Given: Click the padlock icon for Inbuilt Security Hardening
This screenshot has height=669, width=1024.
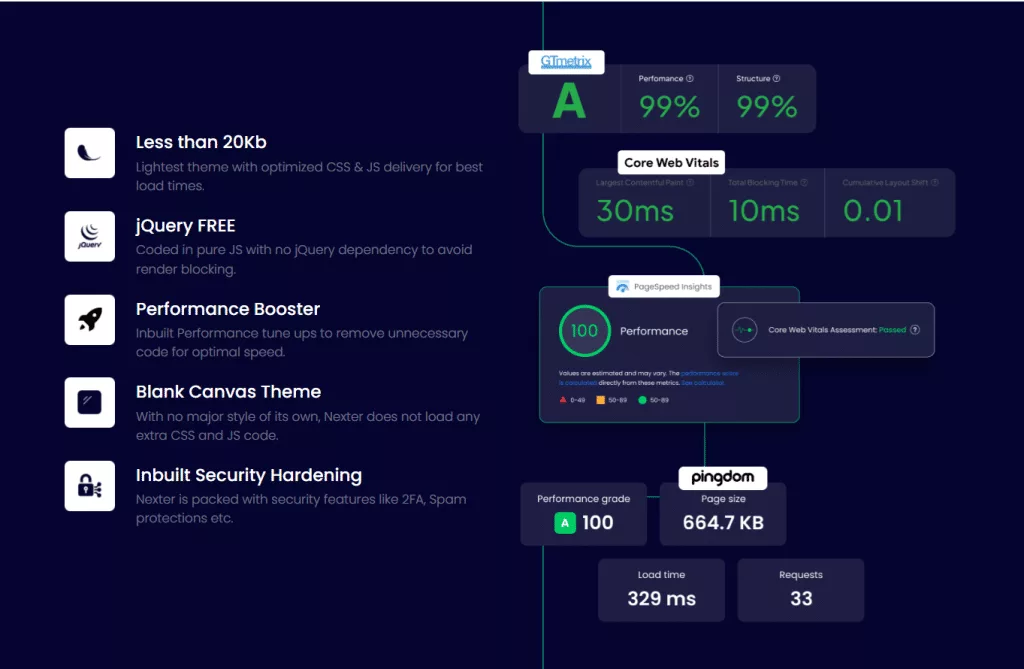Looking at the screenshot, I should tap(89, 486).
